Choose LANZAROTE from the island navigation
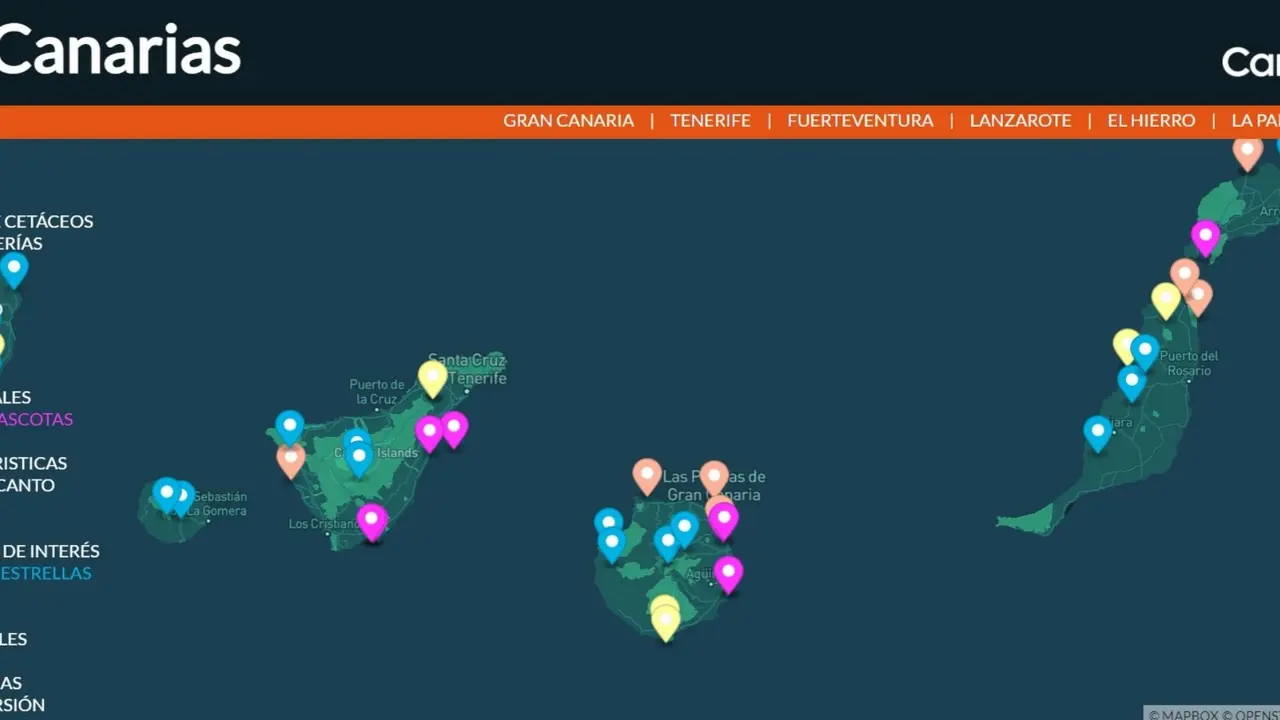Viewport: 1280px width, 720px height. (1020, 121)
